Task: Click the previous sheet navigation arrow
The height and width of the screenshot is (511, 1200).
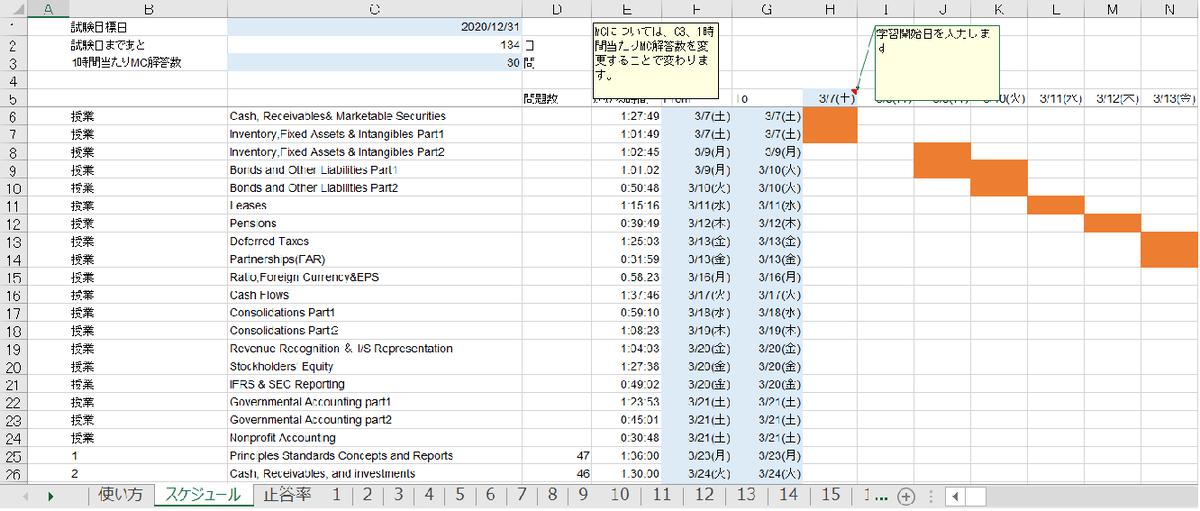Action: pyautogui.click(x=24, y=496)
